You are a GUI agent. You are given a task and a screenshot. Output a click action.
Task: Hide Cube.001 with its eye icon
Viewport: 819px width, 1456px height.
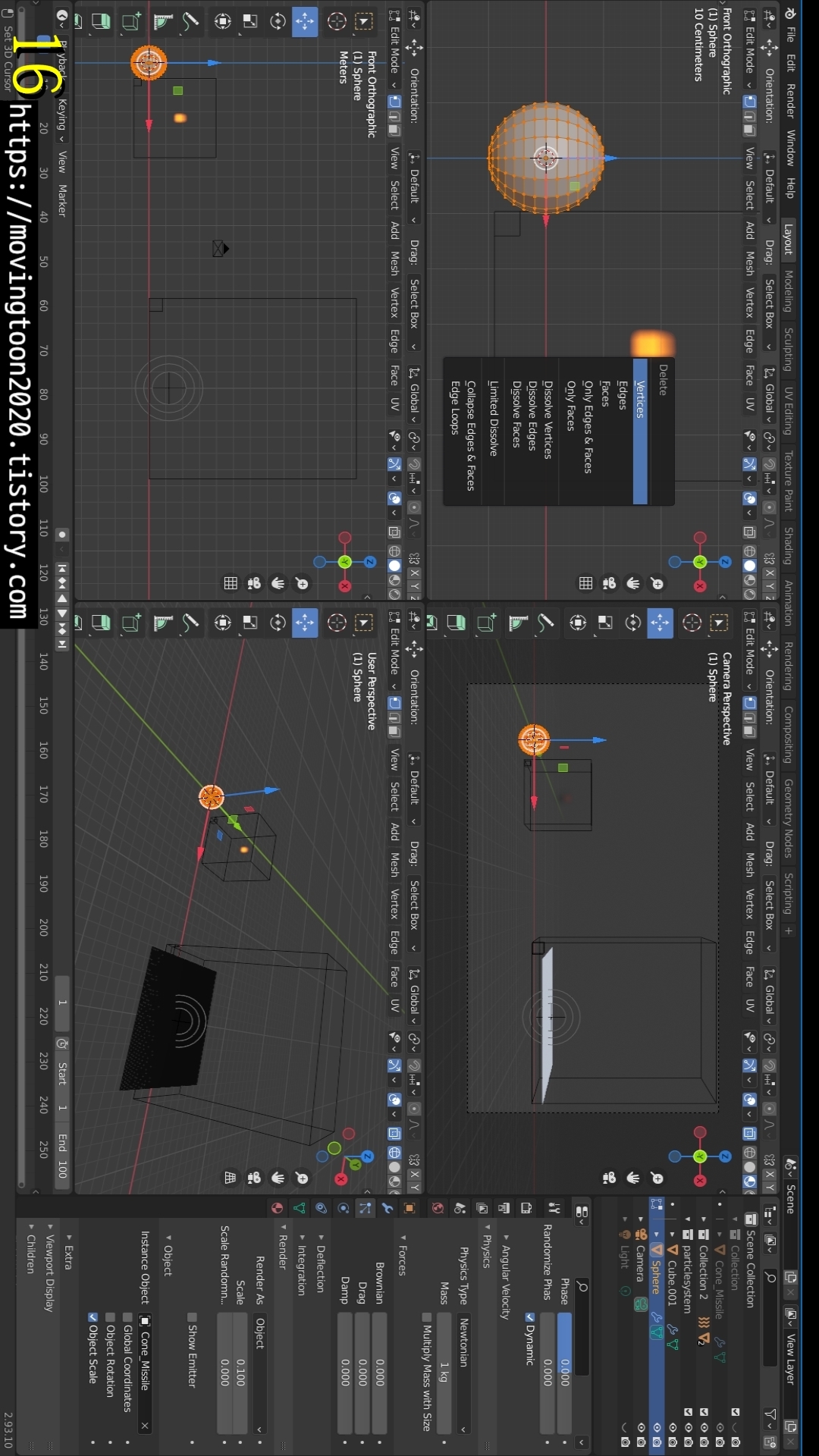point(673,1428)
